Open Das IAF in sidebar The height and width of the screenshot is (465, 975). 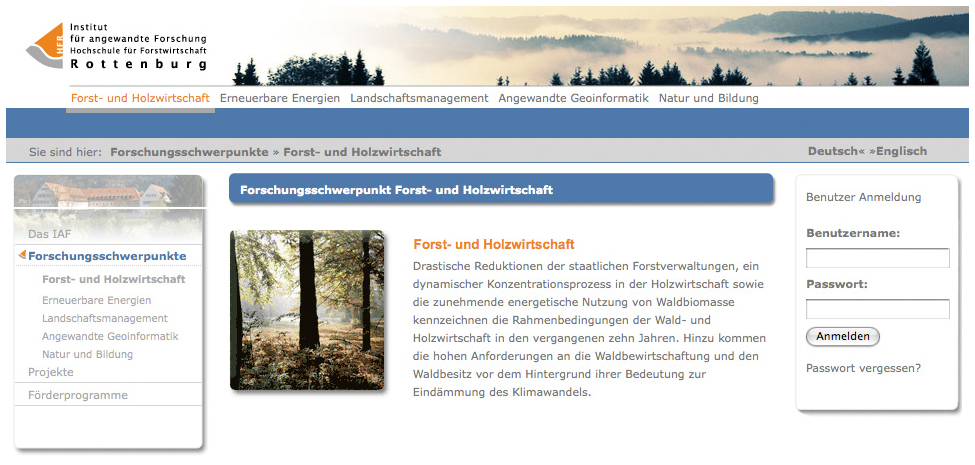click(x=49, y=234)
